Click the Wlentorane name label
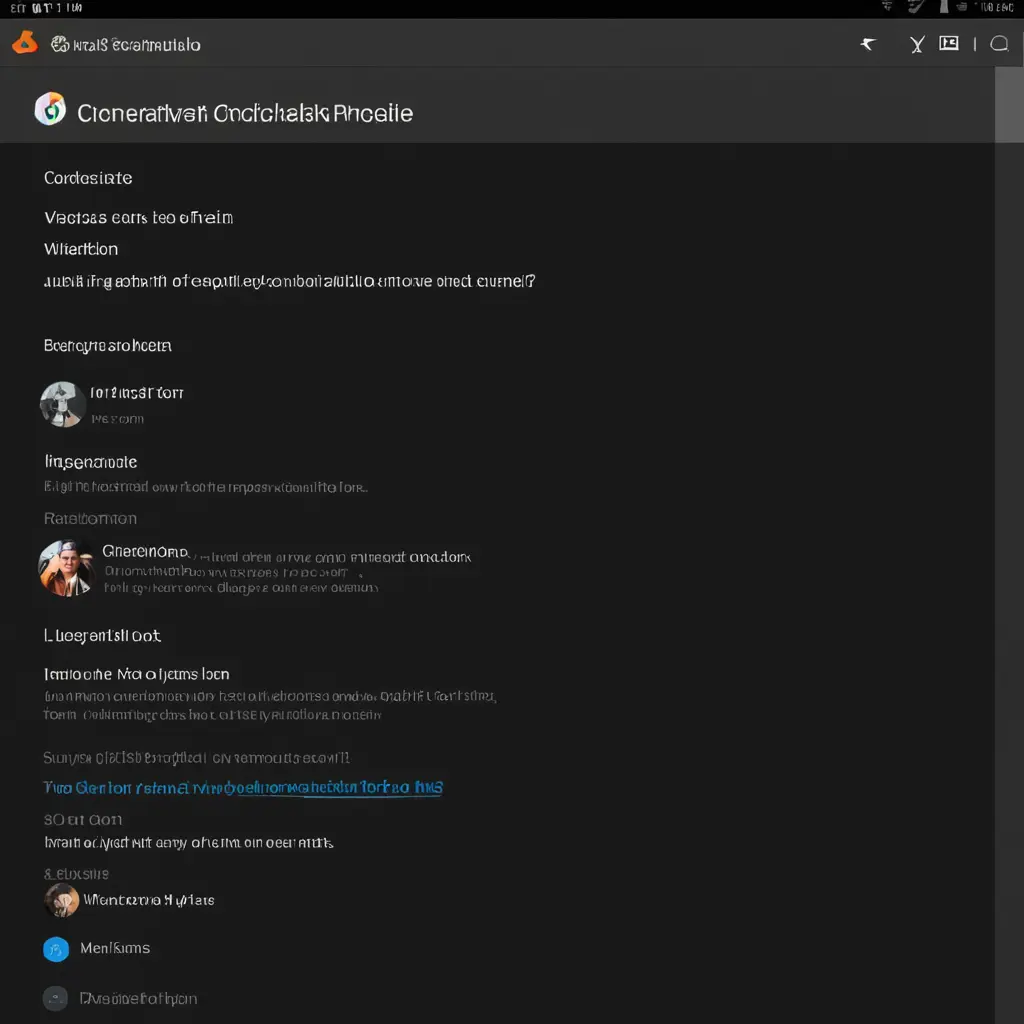Image resolution: width=1024 pixels, height=1024 pixels. point(148,900)
